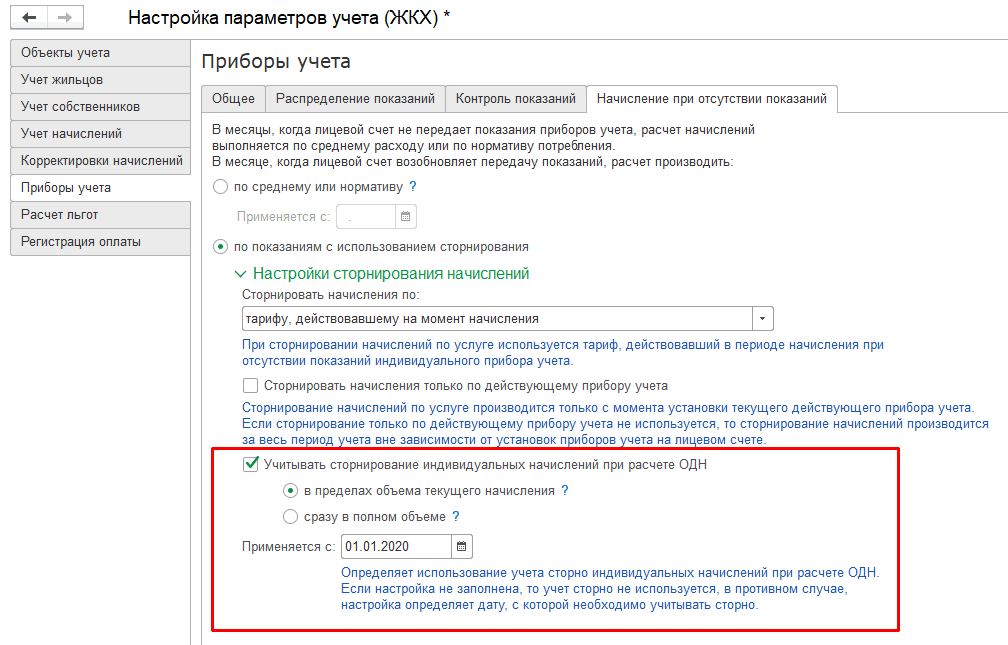1008x645 pixels.
Task: Open 'Расчет льгот' section in sidebar
Action: coord(100,215)
